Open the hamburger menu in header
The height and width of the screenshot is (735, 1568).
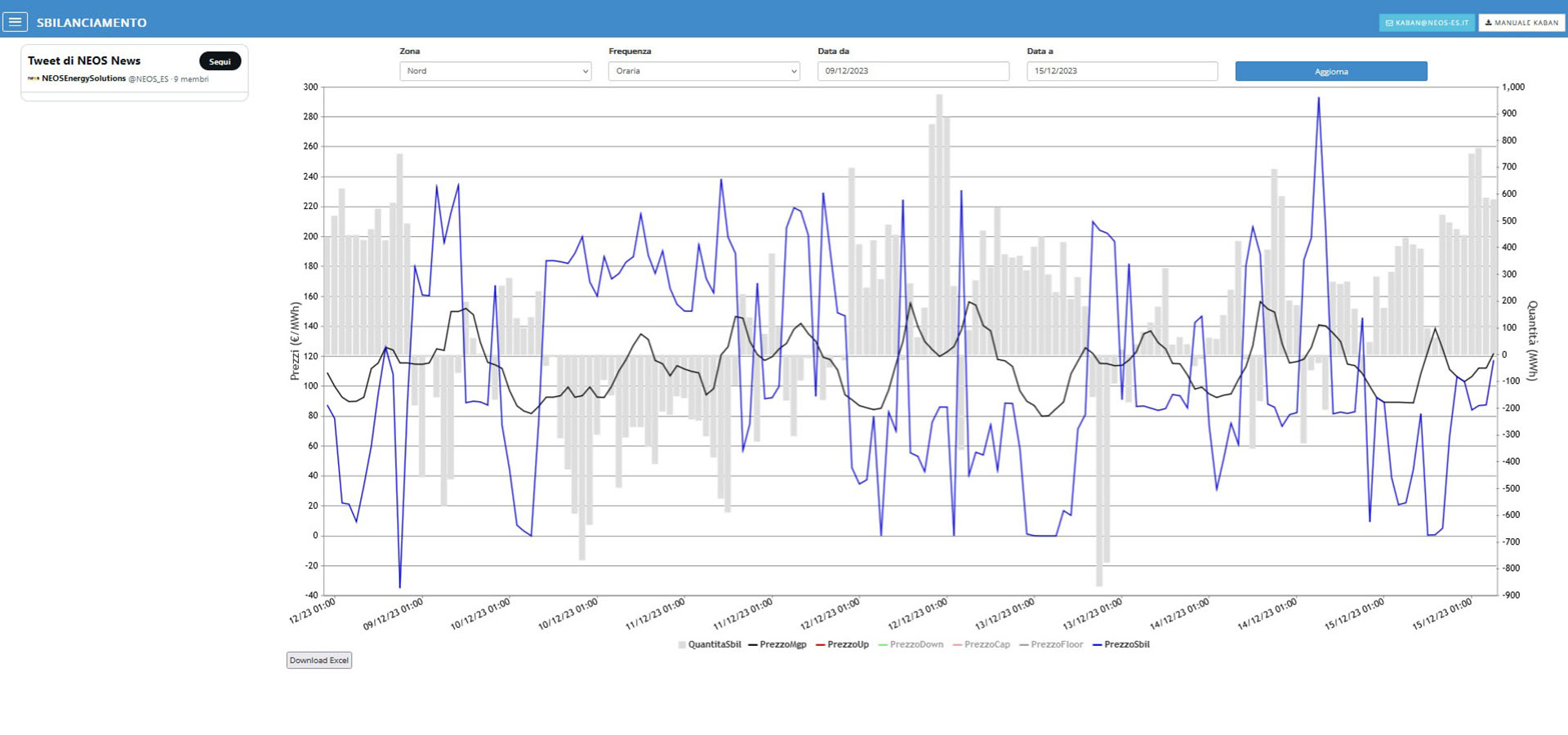15,22
